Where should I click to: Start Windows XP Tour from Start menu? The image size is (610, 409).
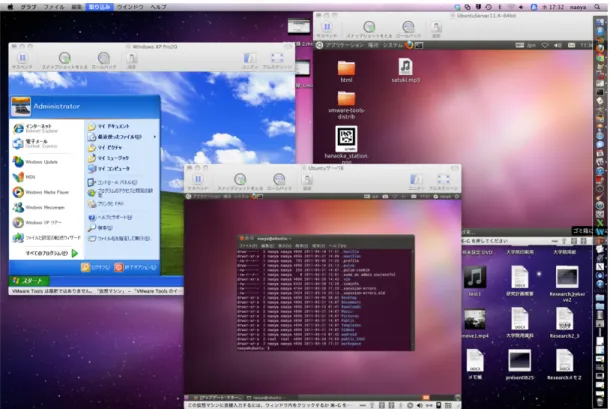(x=37, y=223)
